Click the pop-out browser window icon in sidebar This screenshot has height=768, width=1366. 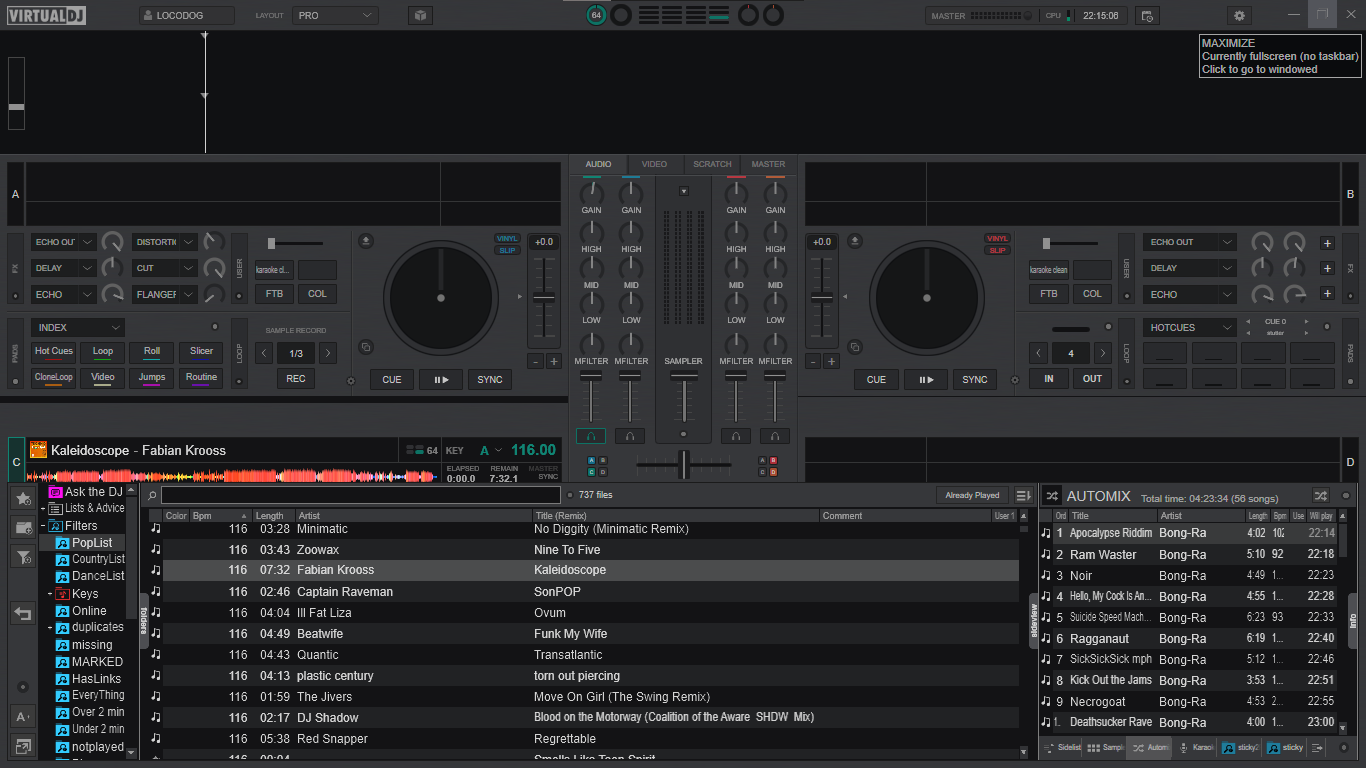tap(23, 745)
